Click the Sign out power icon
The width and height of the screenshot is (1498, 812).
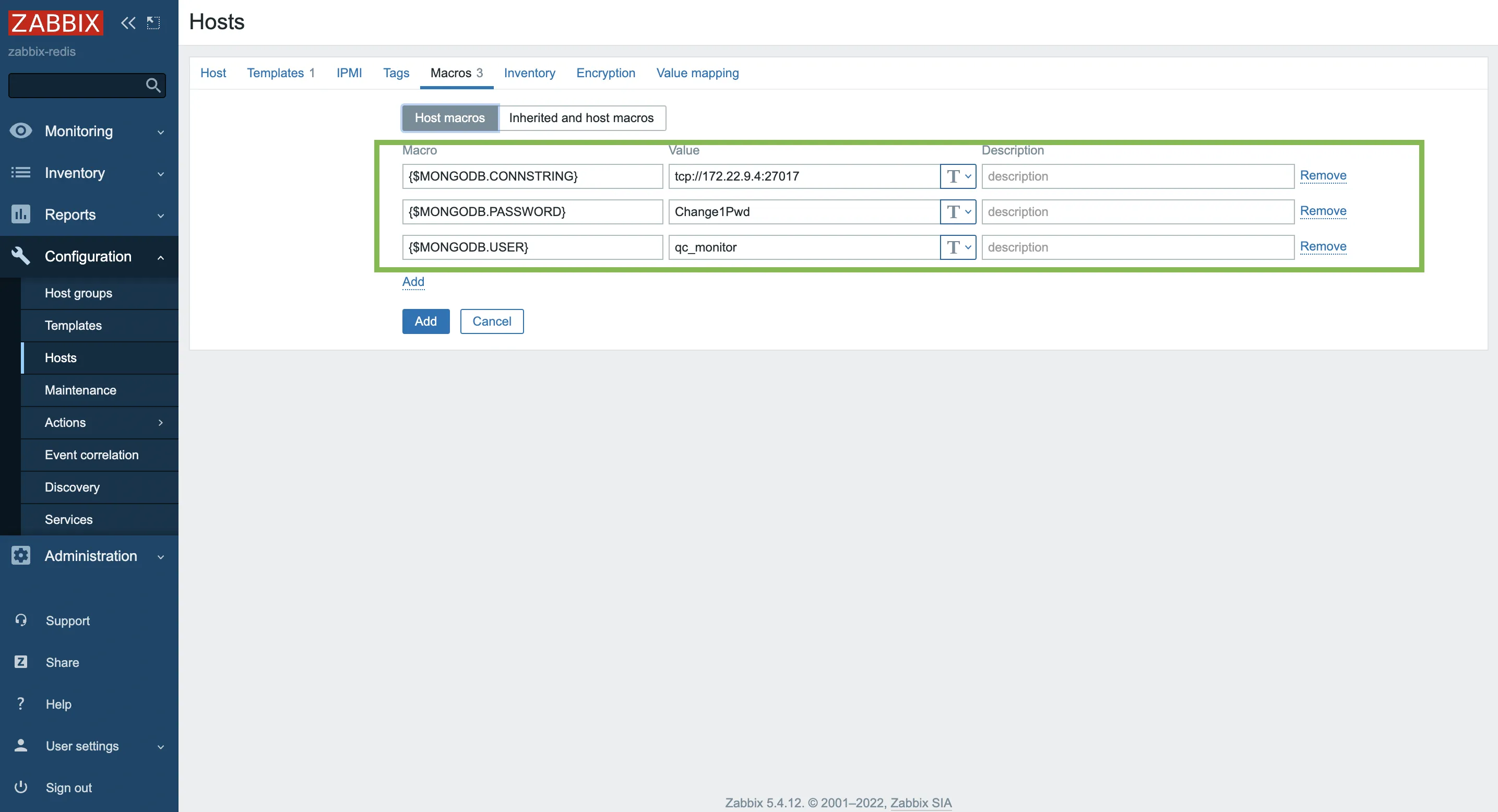pyautogui.click(x=21, y=787)
